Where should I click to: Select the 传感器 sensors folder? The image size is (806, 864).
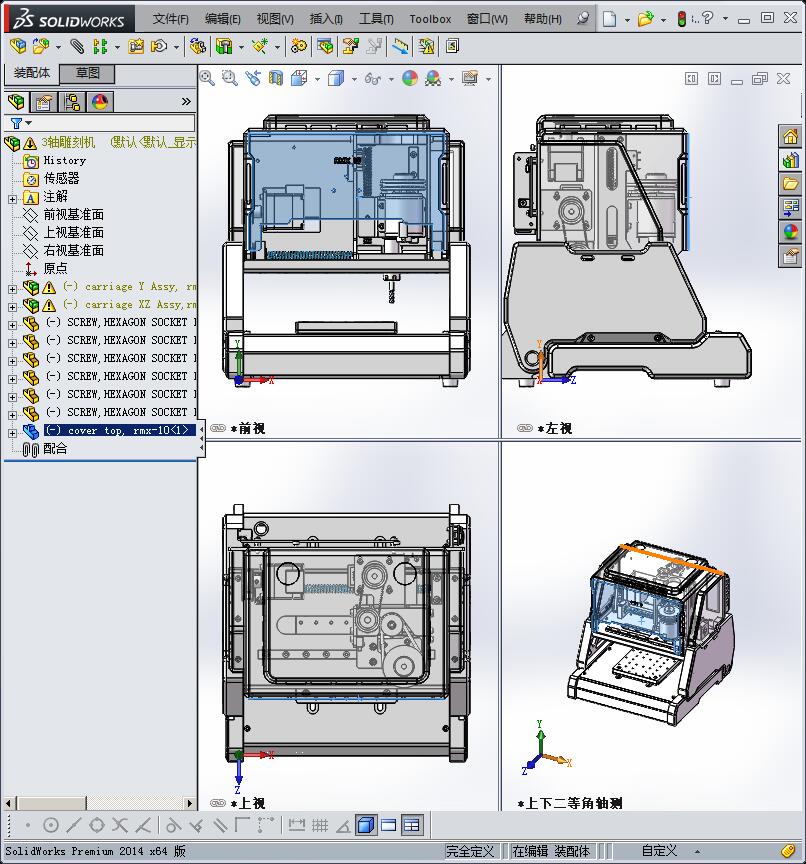pos(62,178)
